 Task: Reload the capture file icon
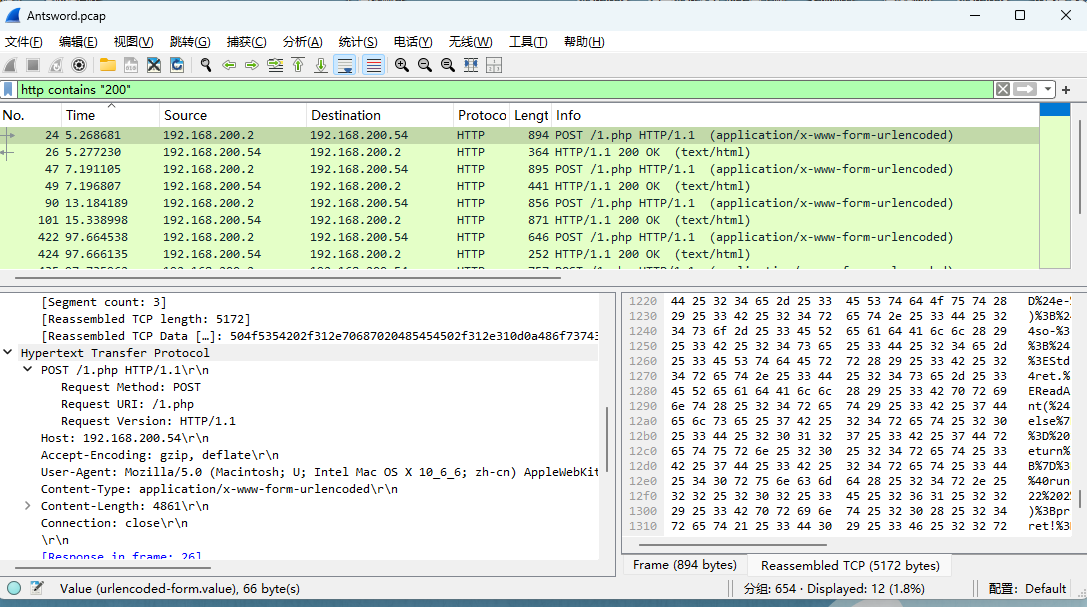177,65
